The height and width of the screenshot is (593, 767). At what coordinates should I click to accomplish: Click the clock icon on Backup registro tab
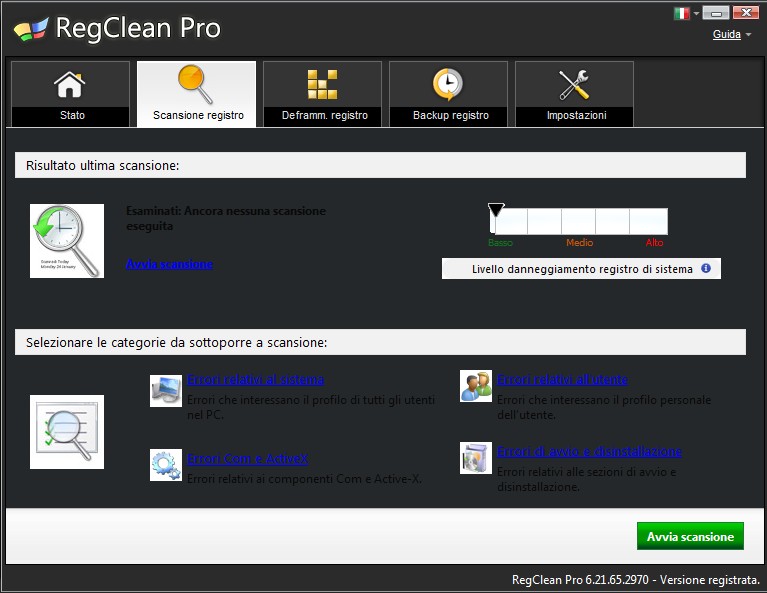[448, 84]
